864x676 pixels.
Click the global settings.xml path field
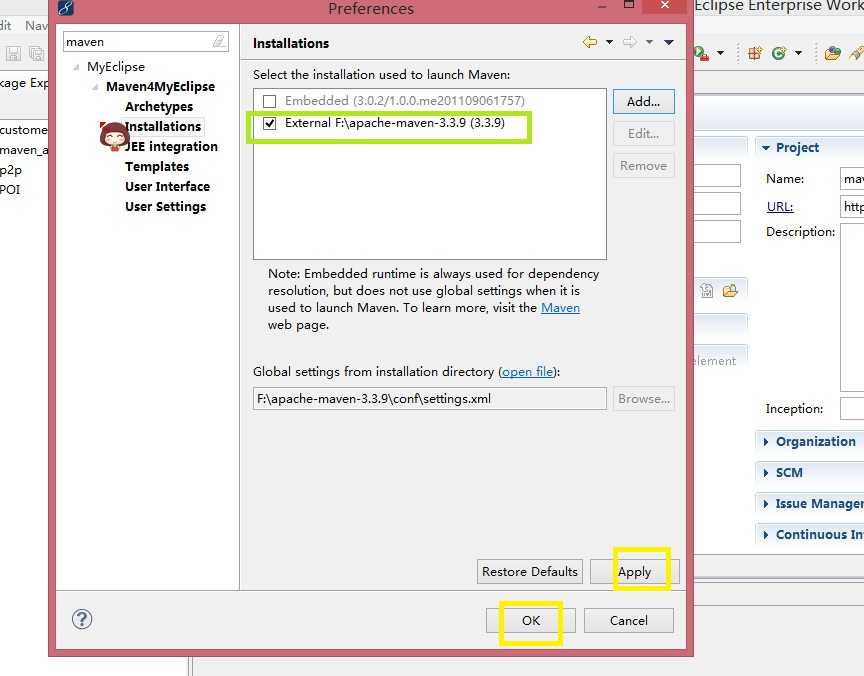point(430,398)
